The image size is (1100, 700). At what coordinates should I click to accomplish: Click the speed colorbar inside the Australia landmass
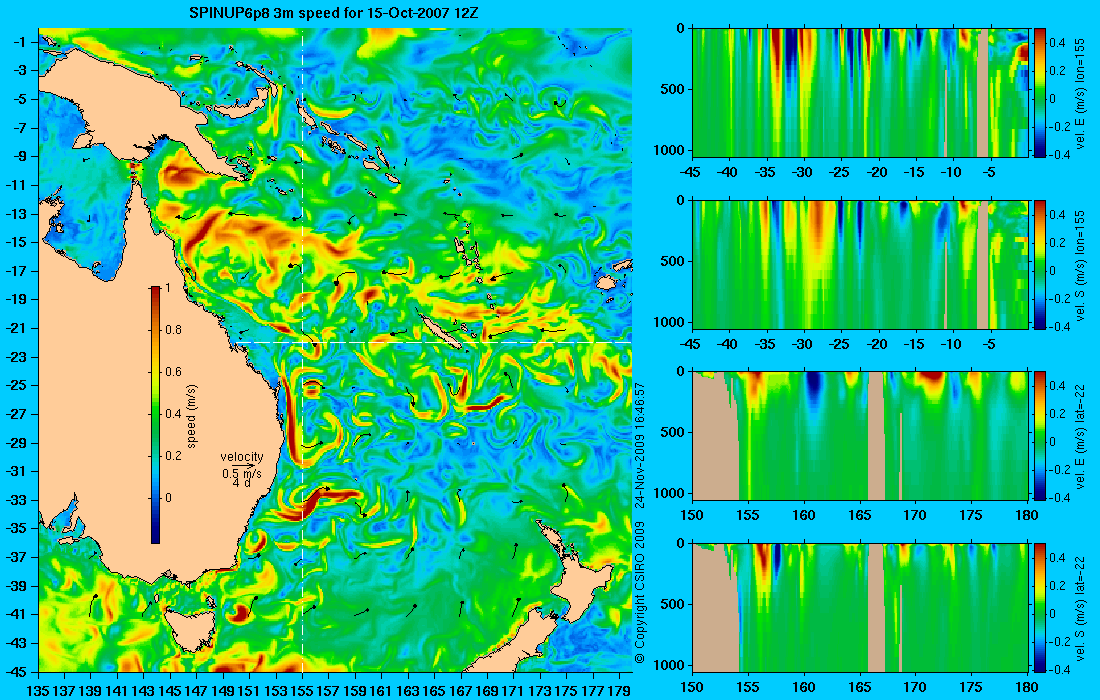click(156, 415)
